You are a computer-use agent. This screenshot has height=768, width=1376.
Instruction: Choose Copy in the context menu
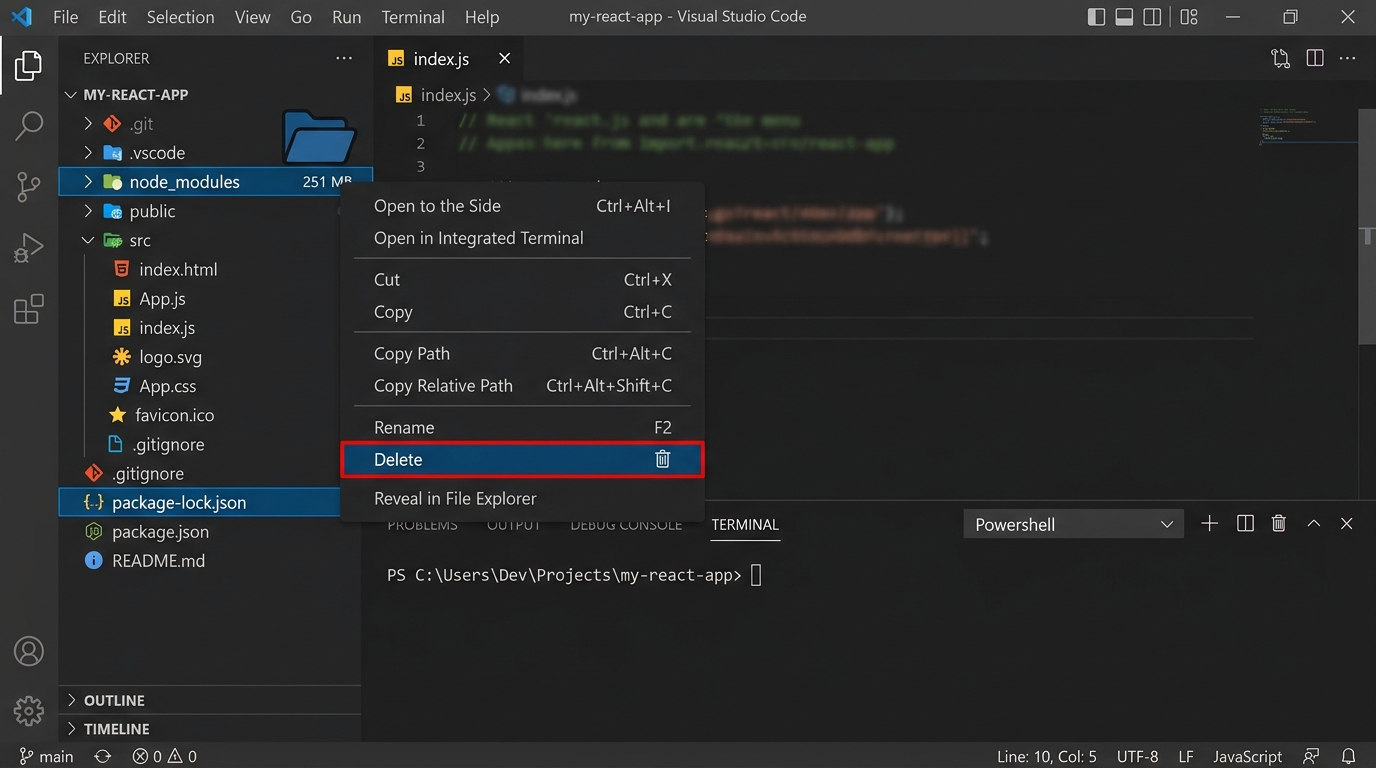click(522, 311)
